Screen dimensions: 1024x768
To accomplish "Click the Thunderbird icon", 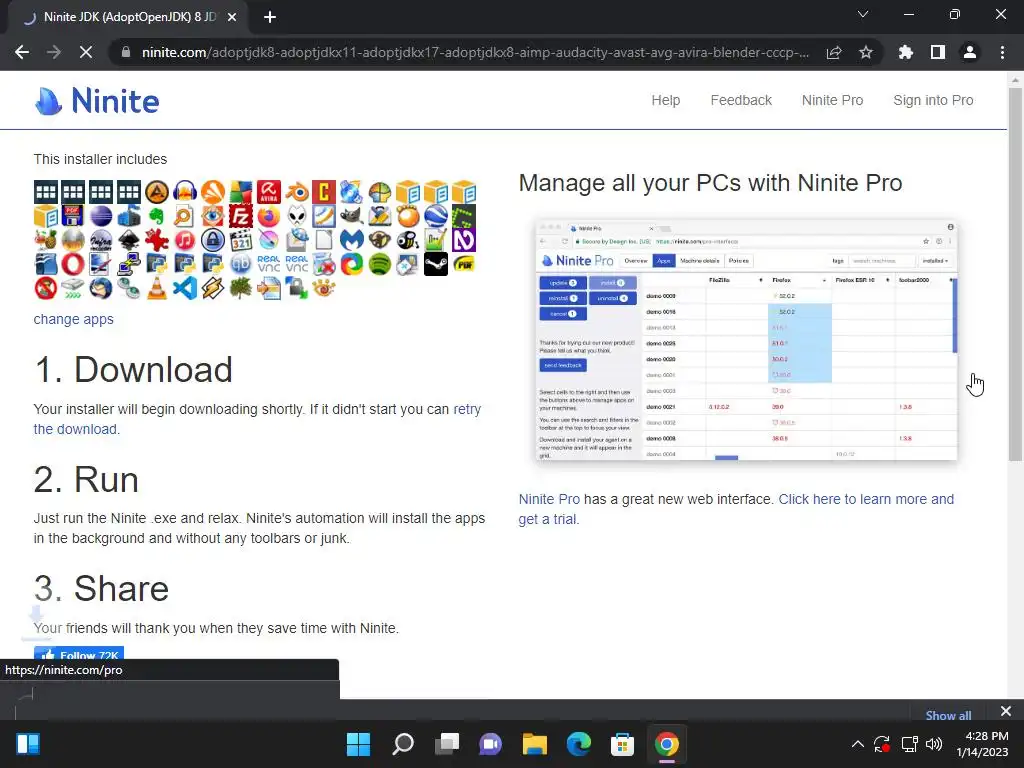I will (101, 288).
